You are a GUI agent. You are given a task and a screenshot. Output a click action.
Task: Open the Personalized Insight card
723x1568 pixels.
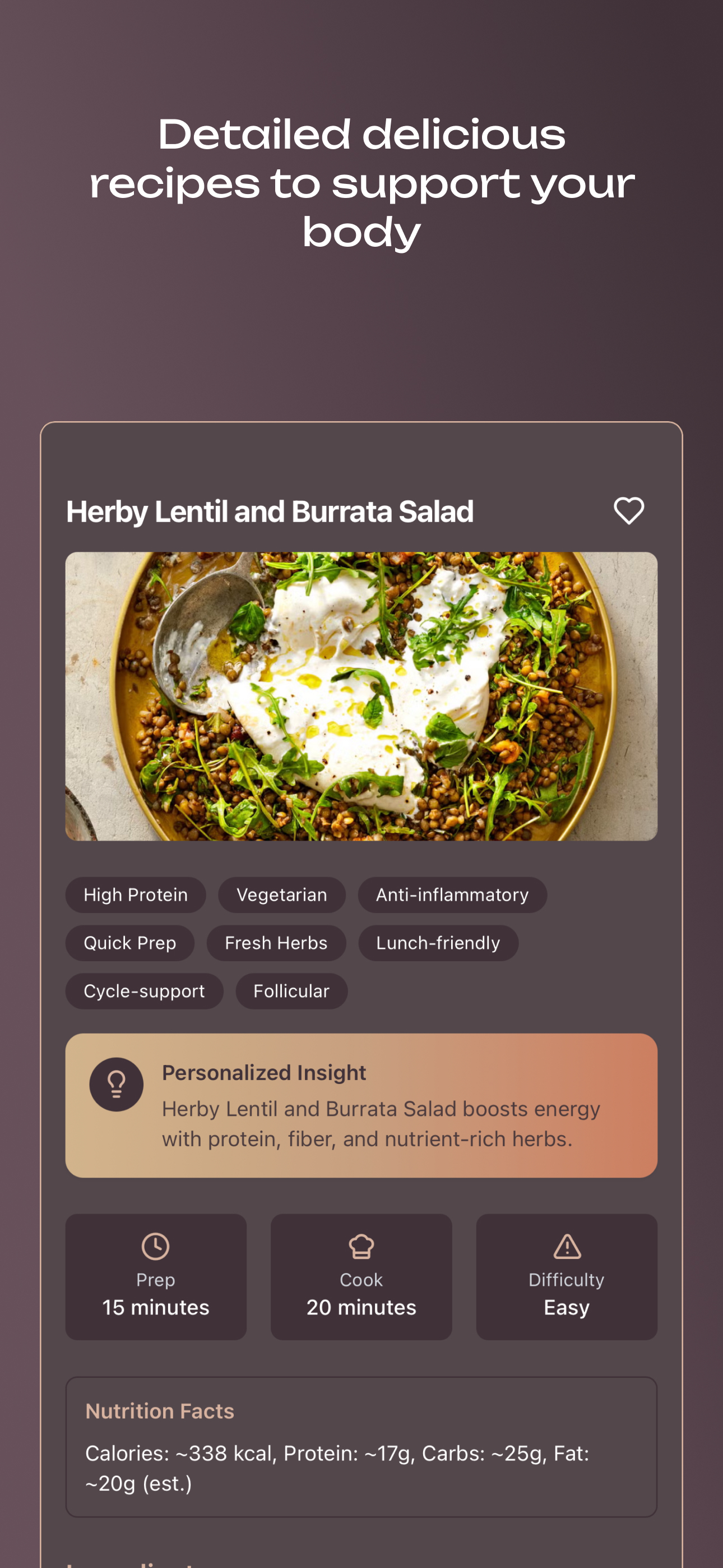click(361, 1105)
